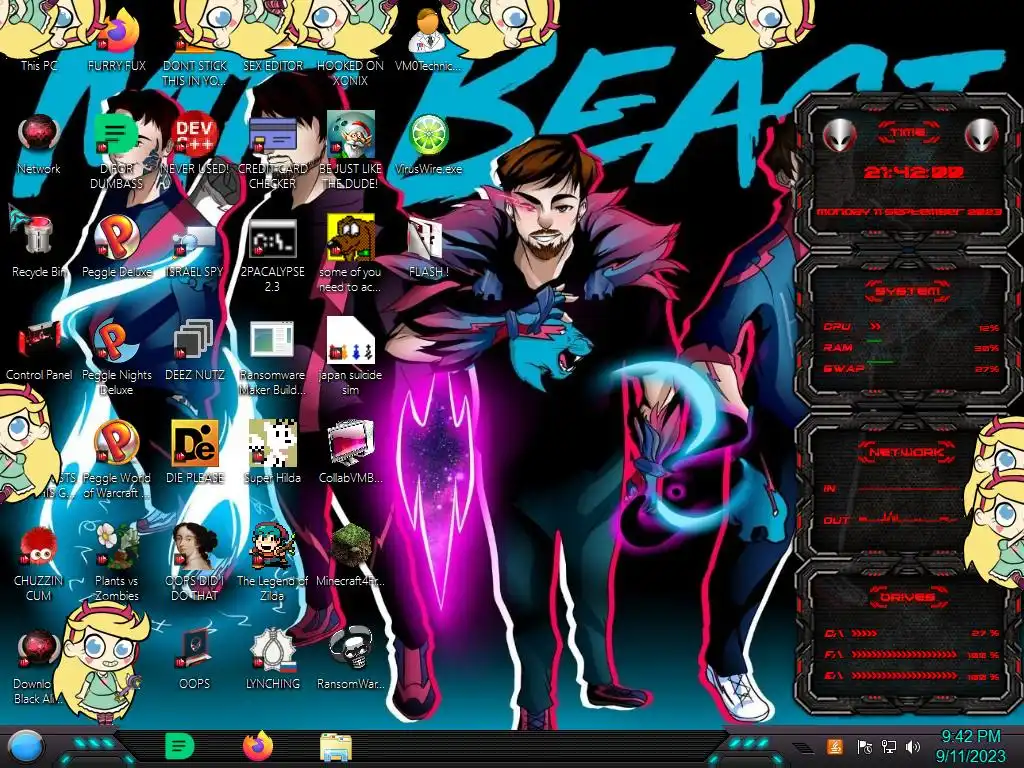Click the SWAP usage line in SYSTEM widget
The width and height of the screenshot is (1024, 768).
(x=912, y=369)
